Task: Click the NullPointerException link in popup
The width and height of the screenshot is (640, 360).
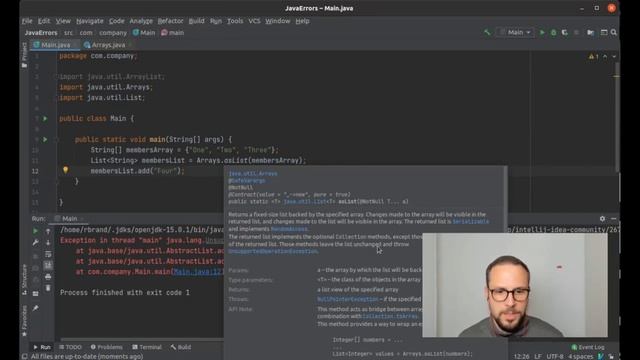Action: coord(348,299)
